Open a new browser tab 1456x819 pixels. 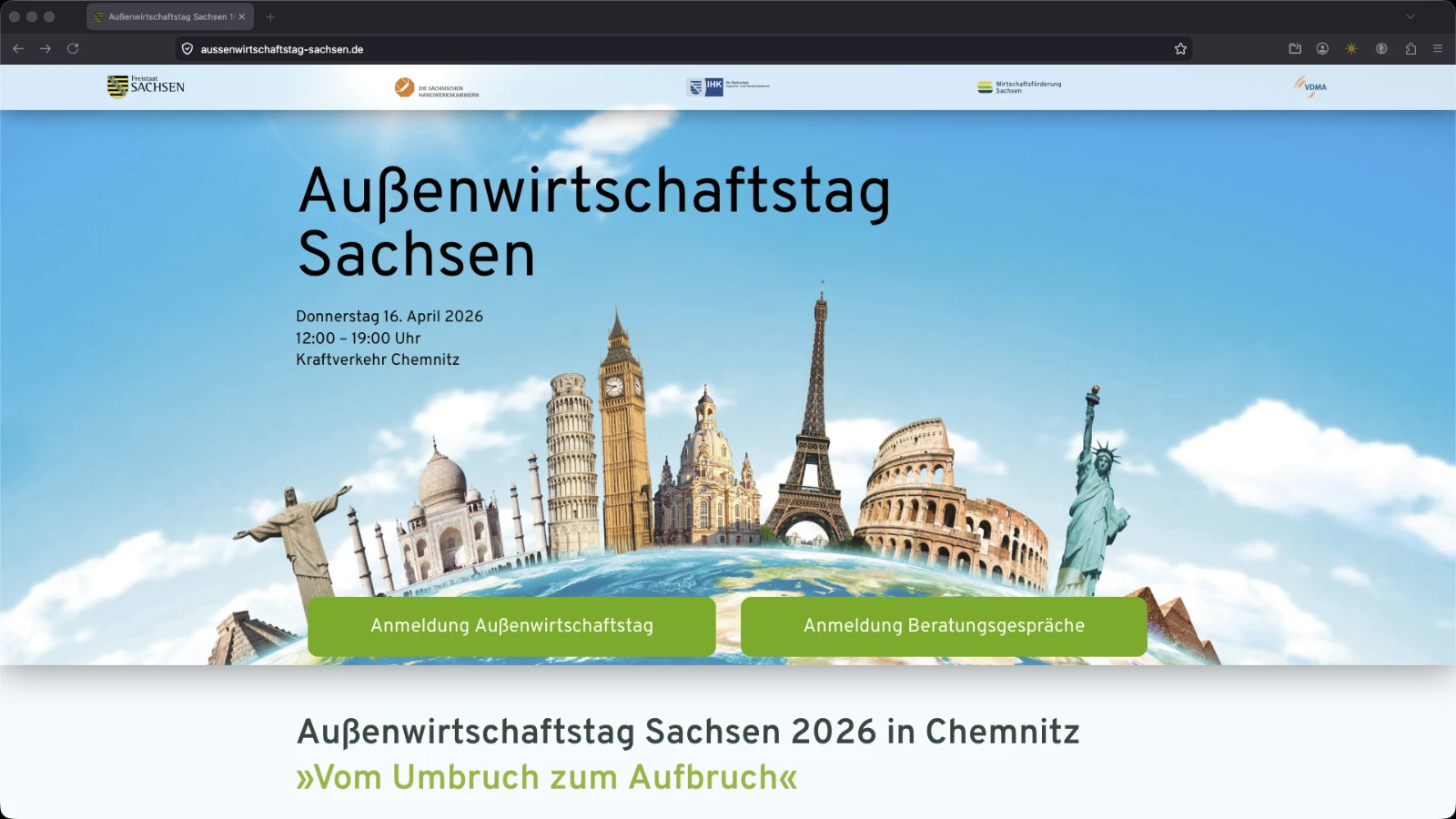[270, 15]
